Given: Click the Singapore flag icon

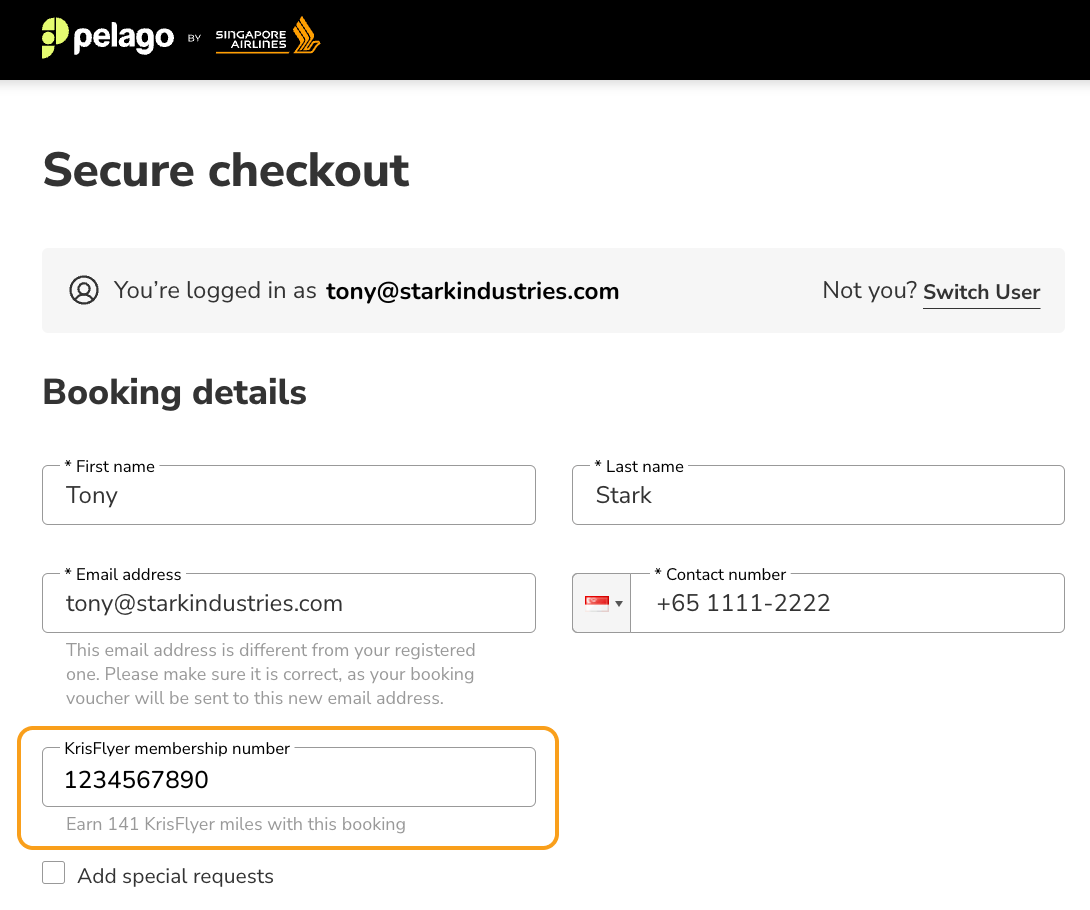Looking at the screenshot, I should (x=597, y=603).
